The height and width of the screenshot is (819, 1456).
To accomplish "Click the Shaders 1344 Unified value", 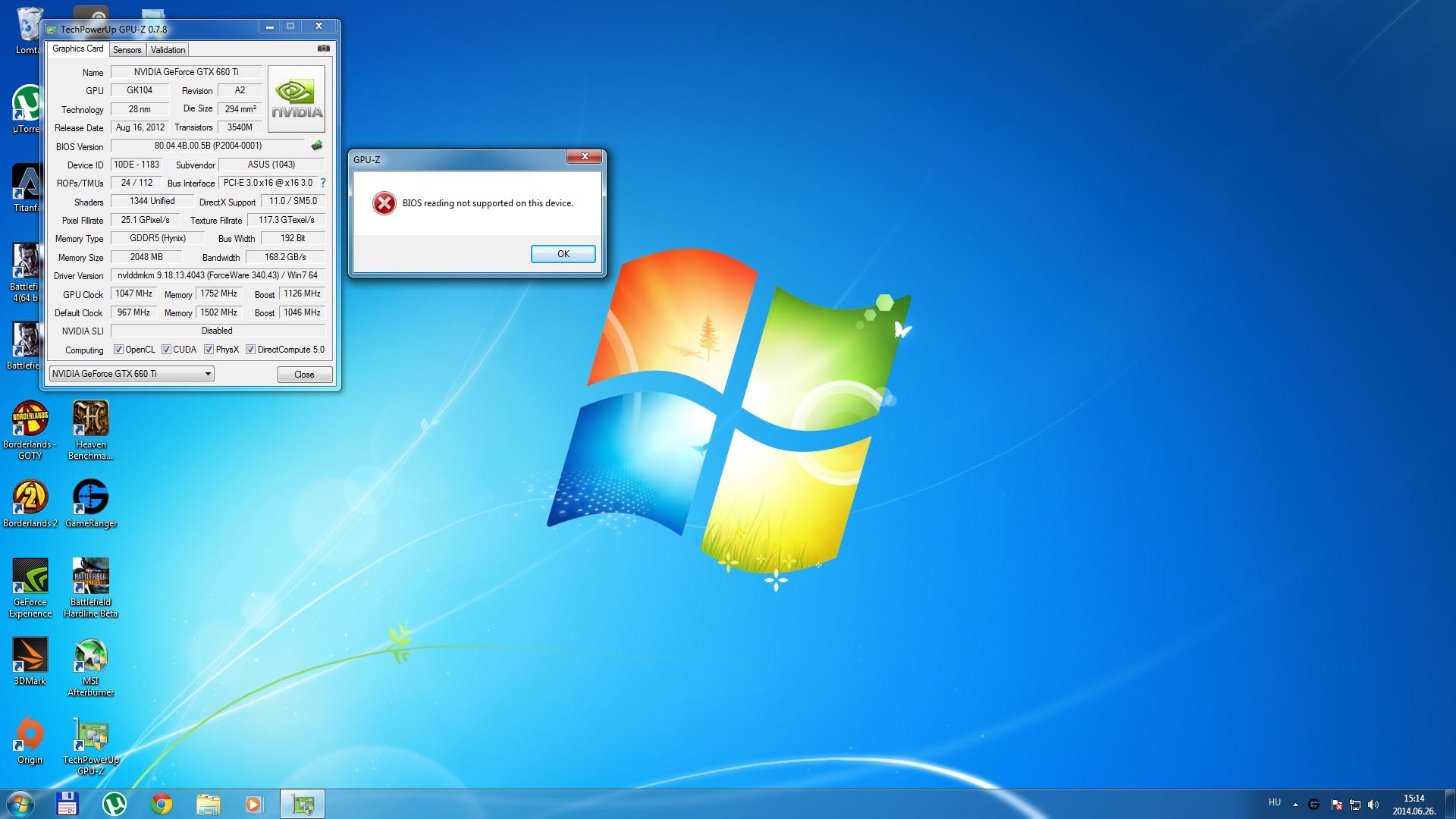I will (x=152, y=201).
